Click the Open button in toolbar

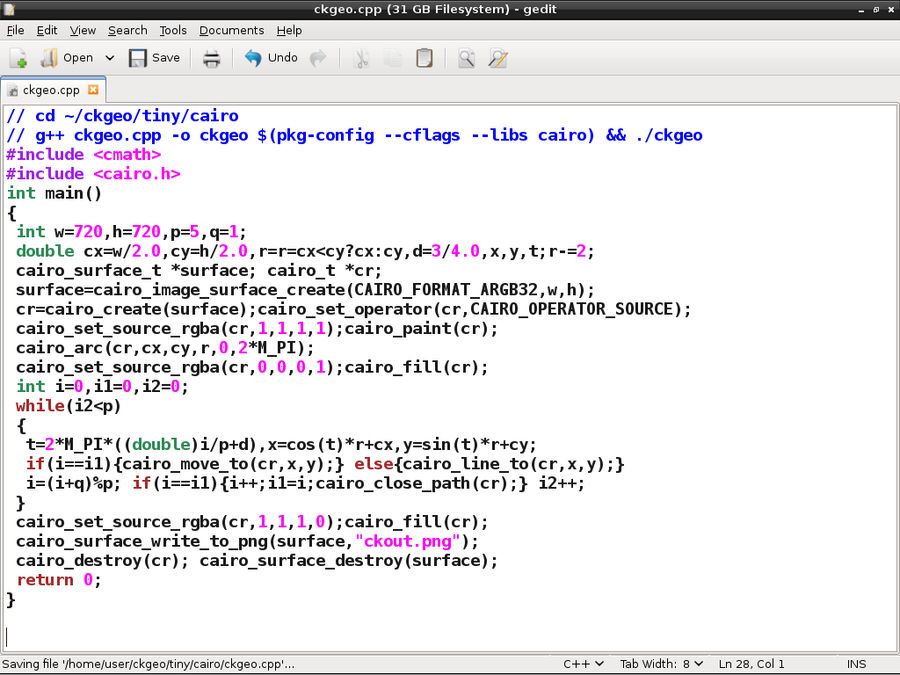tap(66, 58)
